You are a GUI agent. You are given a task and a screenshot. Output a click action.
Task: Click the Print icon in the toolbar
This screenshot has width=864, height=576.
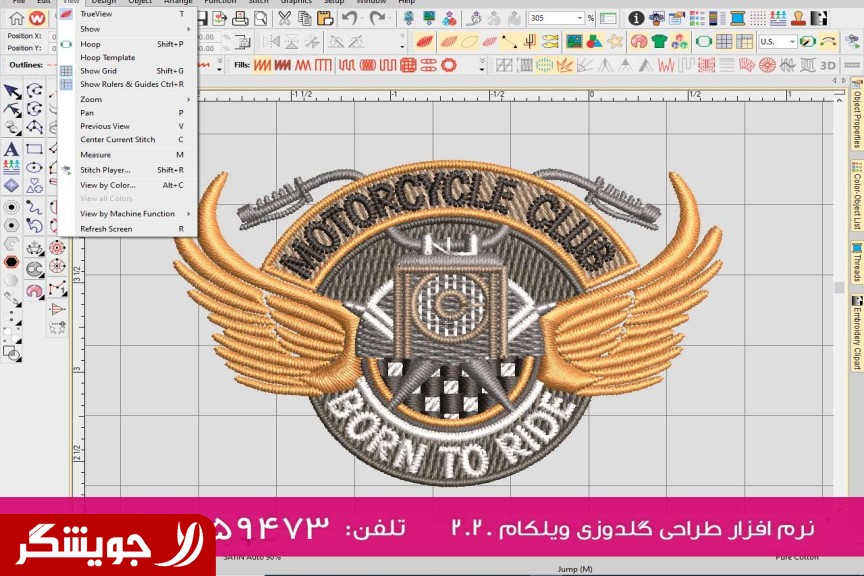[x=240, y=18]
